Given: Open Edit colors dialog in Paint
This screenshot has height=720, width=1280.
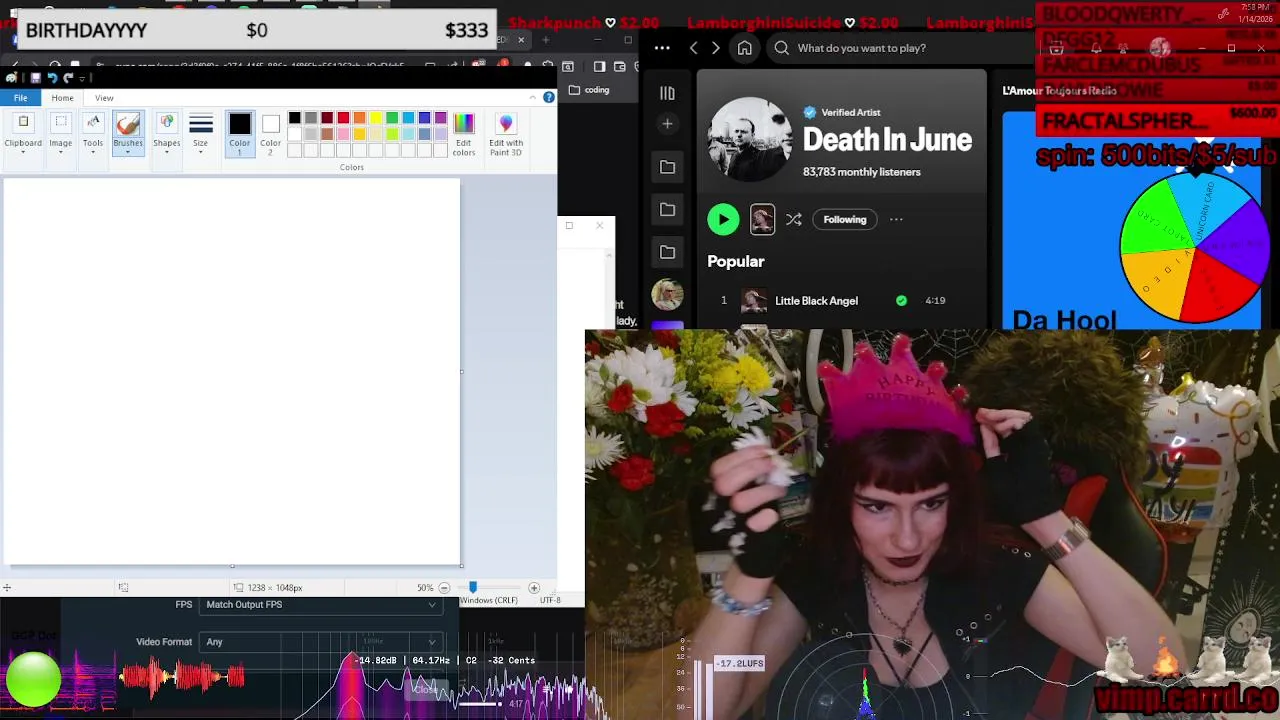Looking at the screenshot, I should pyautogui.click(x=464, y=134).
